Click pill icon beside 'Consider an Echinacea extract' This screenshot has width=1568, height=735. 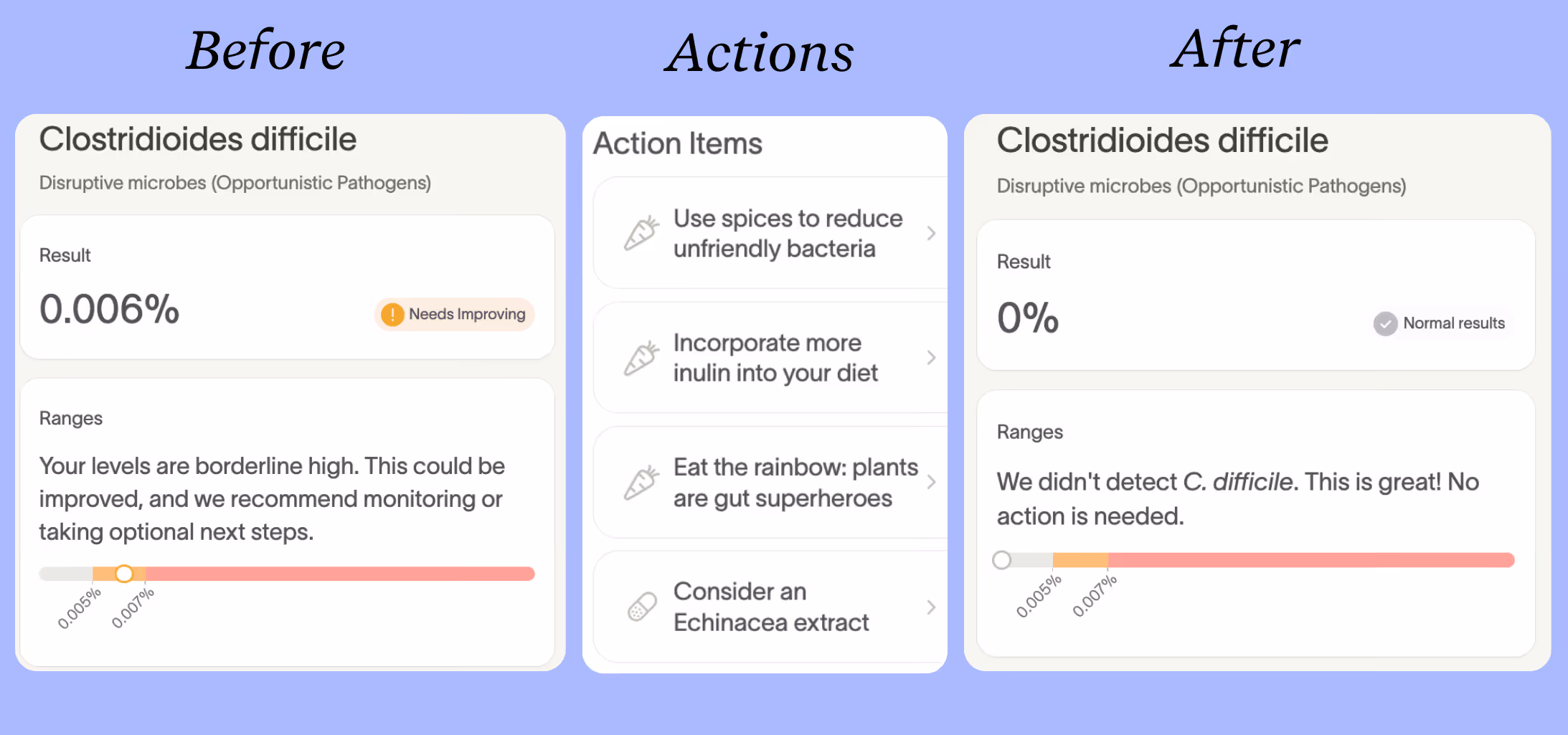(x=642, y=607)
